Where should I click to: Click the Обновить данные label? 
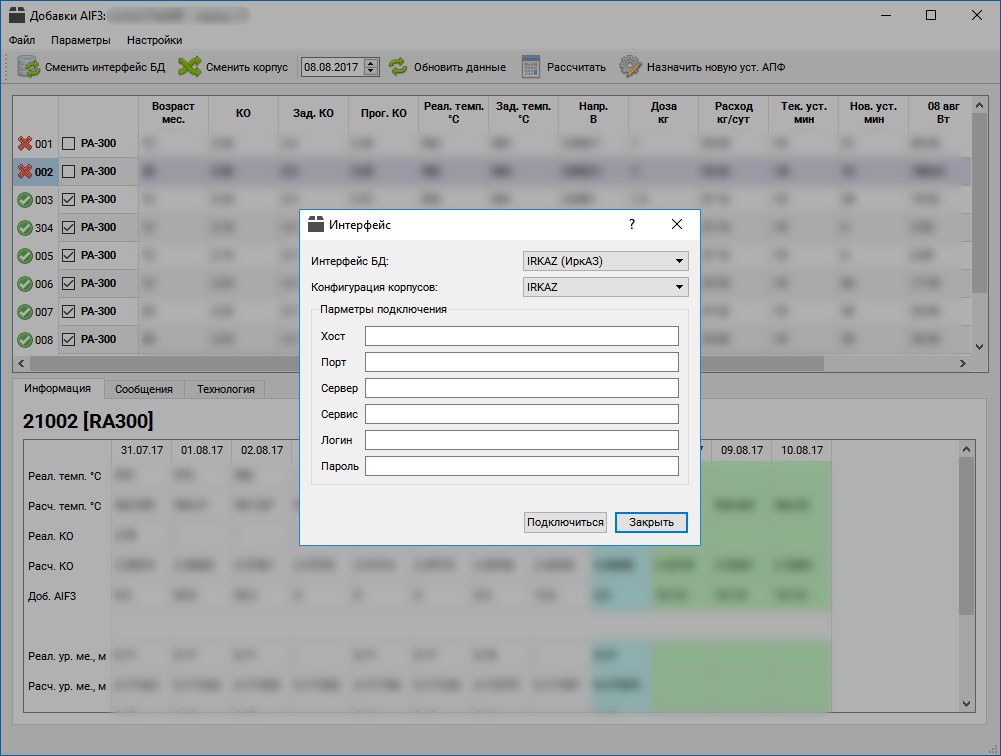[x=460, y=67]
